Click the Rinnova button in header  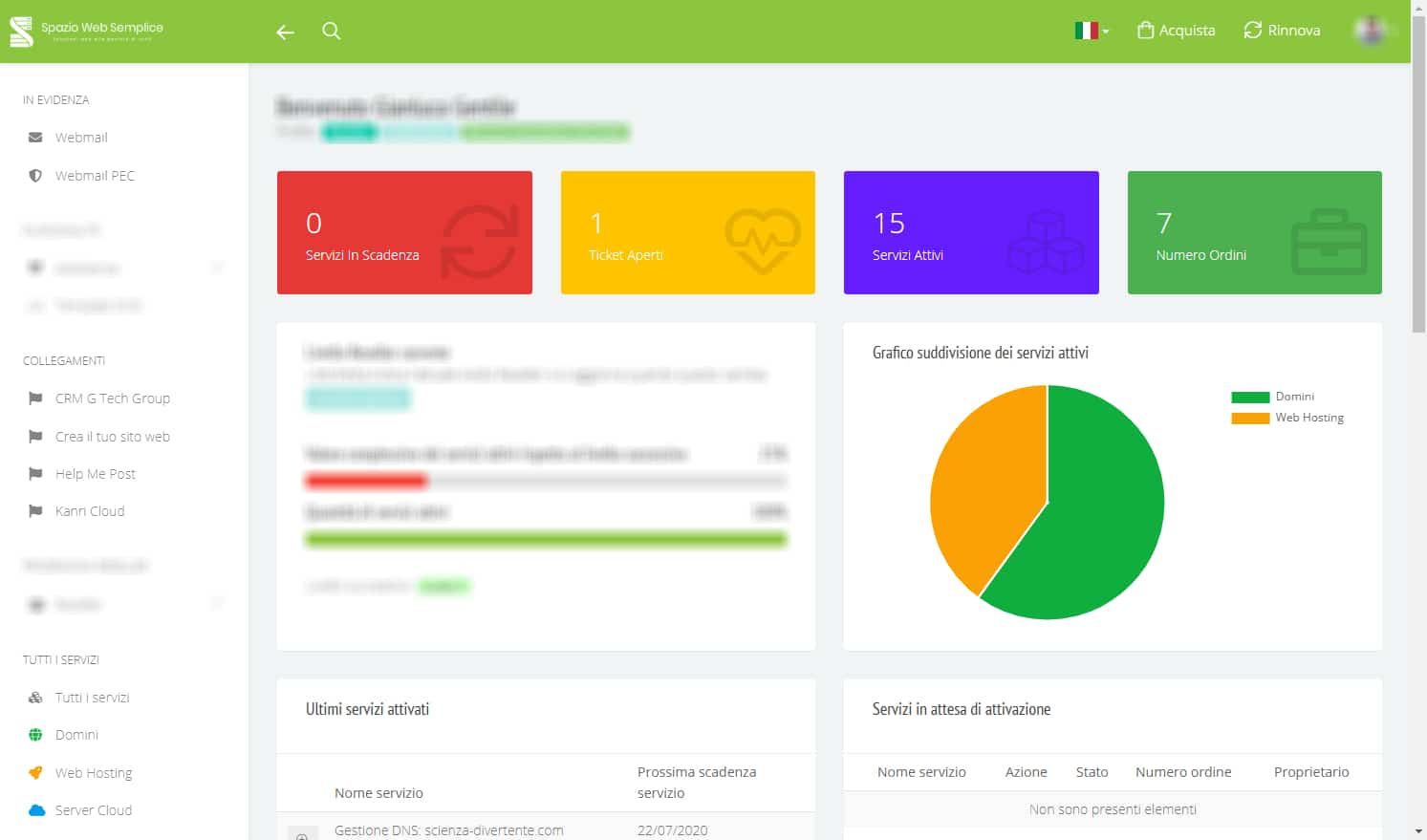[1282, 31]
